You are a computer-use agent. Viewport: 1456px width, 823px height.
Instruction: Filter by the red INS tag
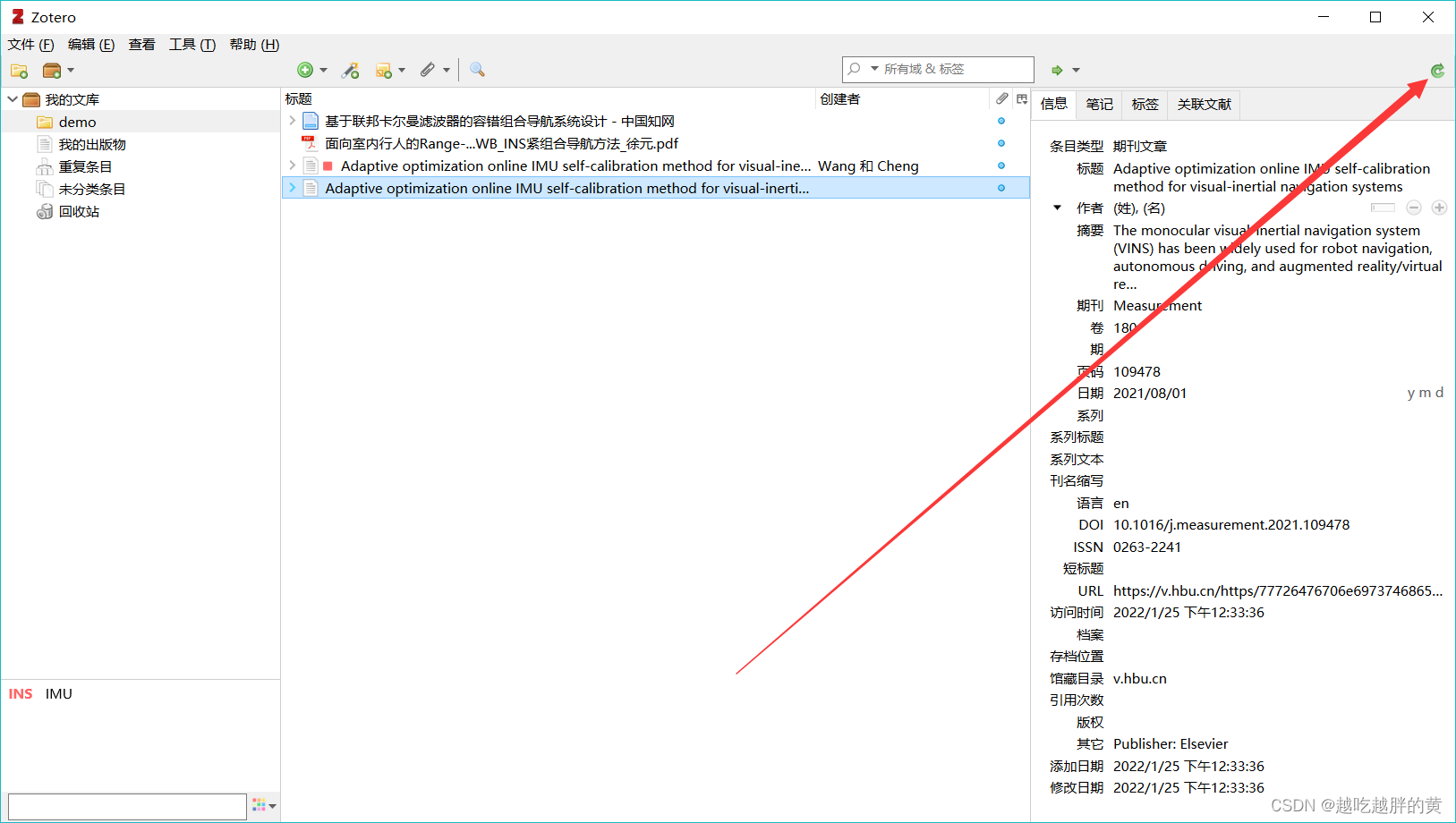click(x=21, y=694)
